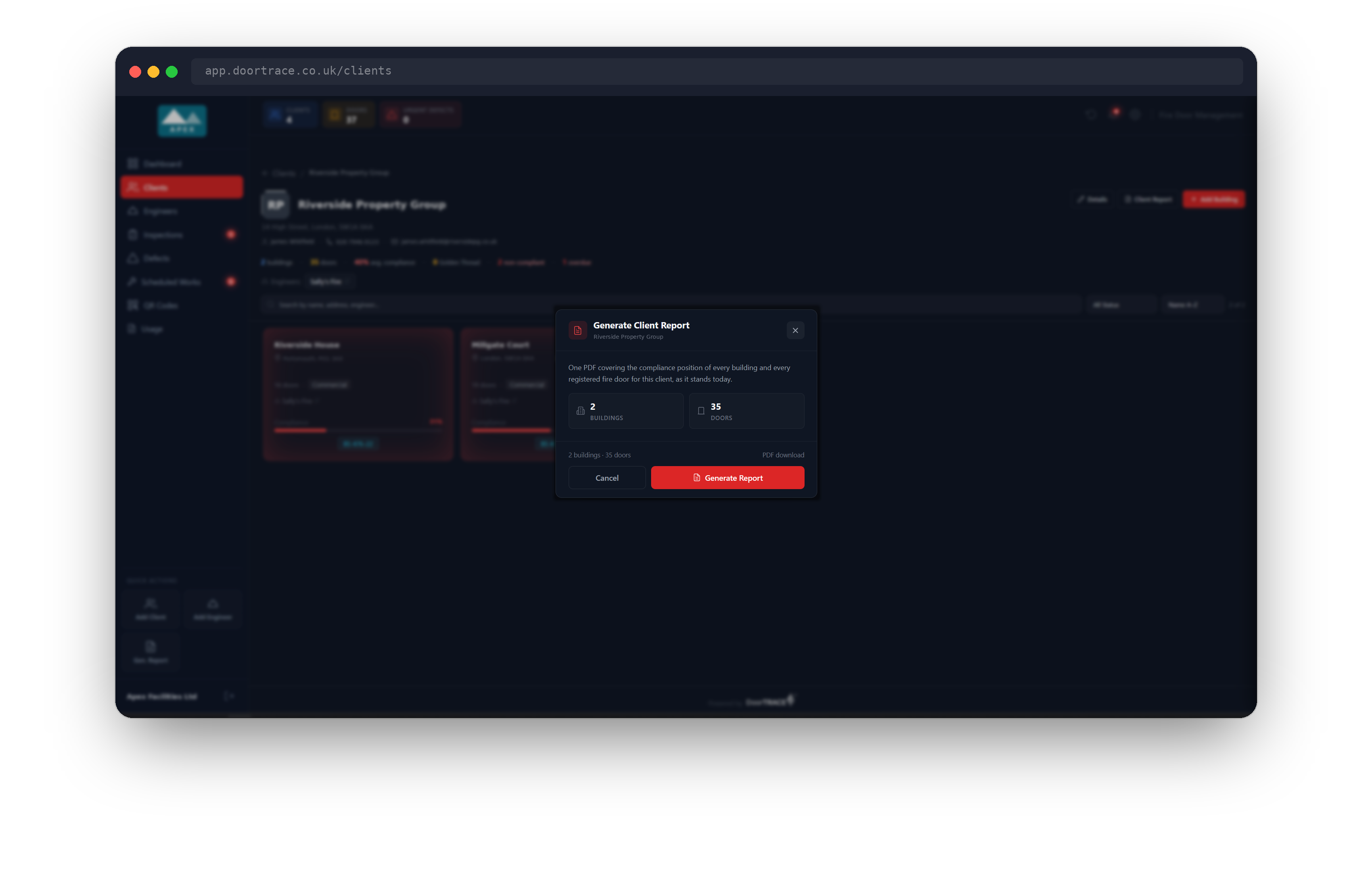Open the Name A-Z sort dropdown
The width and height of the screenshot is (1372, 883).
coord(1193,305)
